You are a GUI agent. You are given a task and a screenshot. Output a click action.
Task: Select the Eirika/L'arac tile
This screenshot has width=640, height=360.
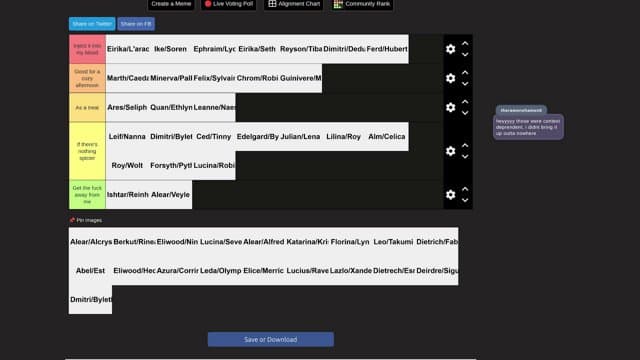tap(127, 49)
